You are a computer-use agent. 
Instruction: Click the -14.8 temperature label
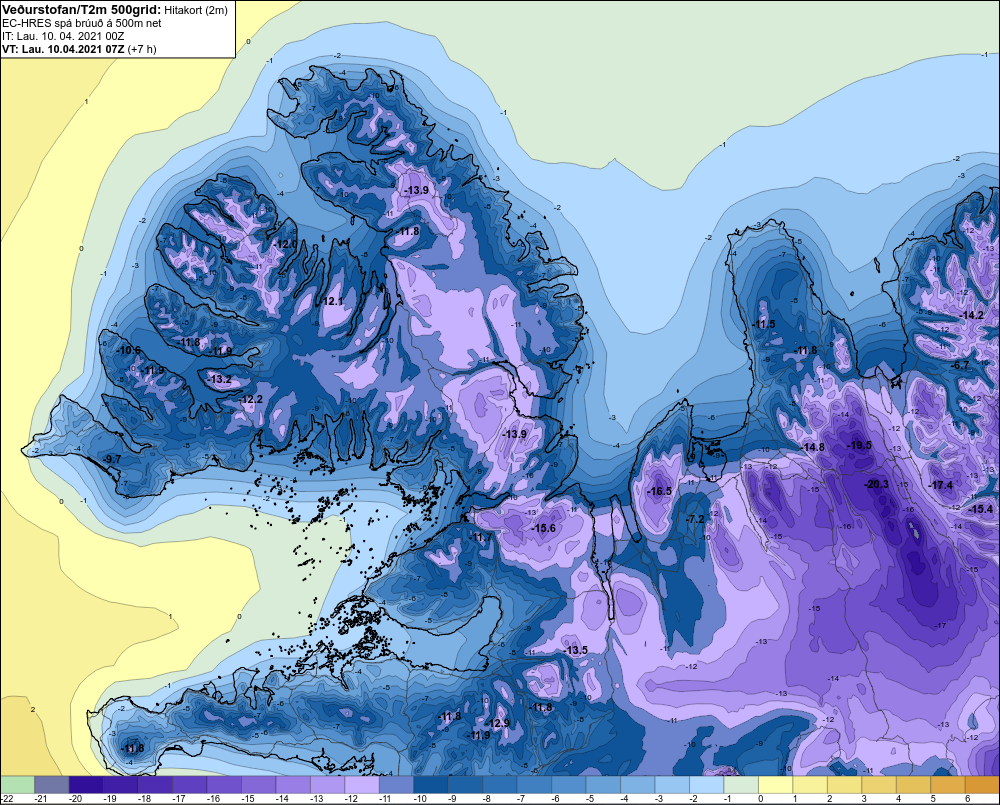pyautogui.click(x=812, y=447)
